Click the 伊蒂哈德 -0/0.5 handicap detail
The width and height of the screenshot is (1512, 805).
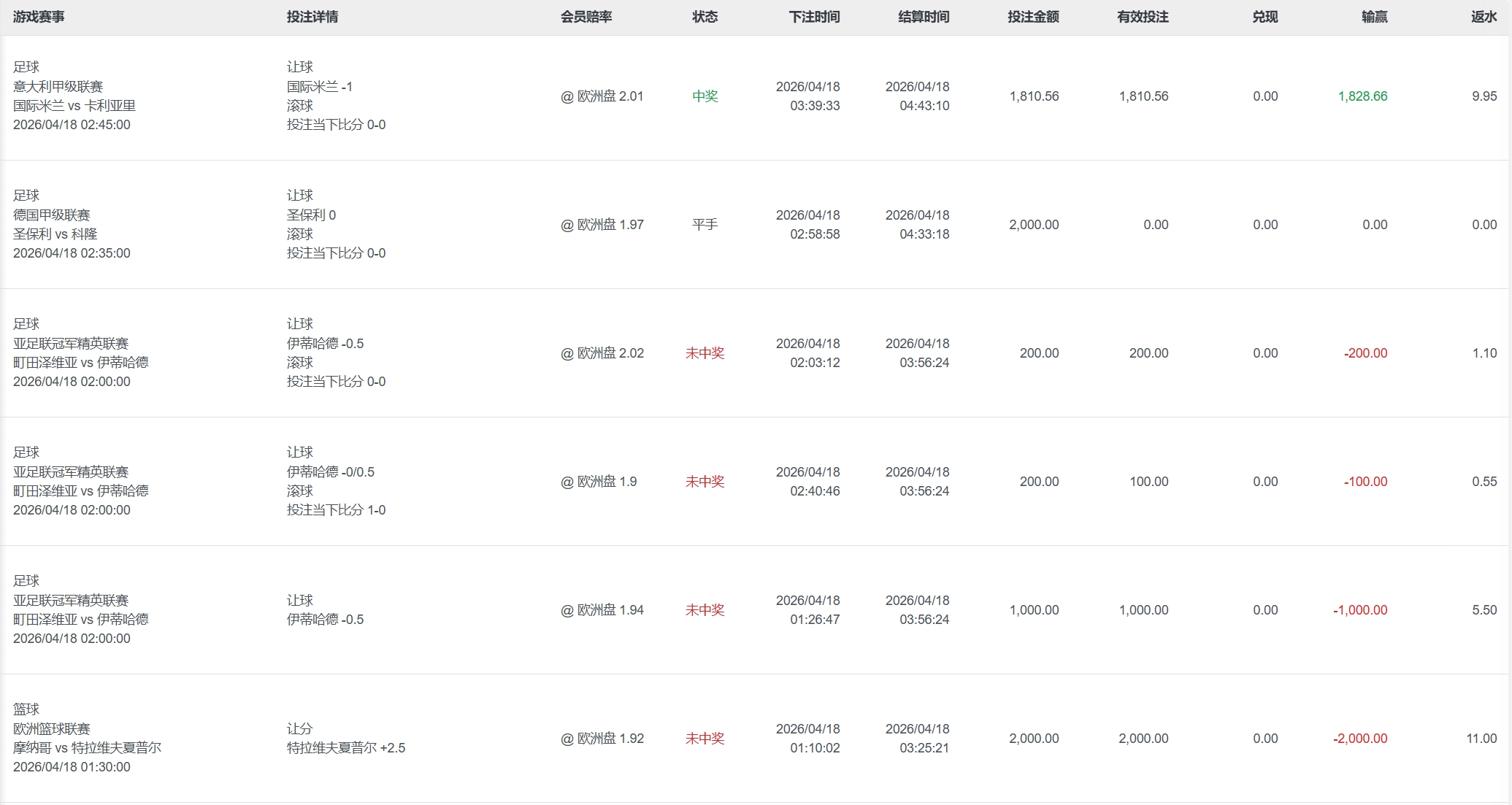pos(330,472)
